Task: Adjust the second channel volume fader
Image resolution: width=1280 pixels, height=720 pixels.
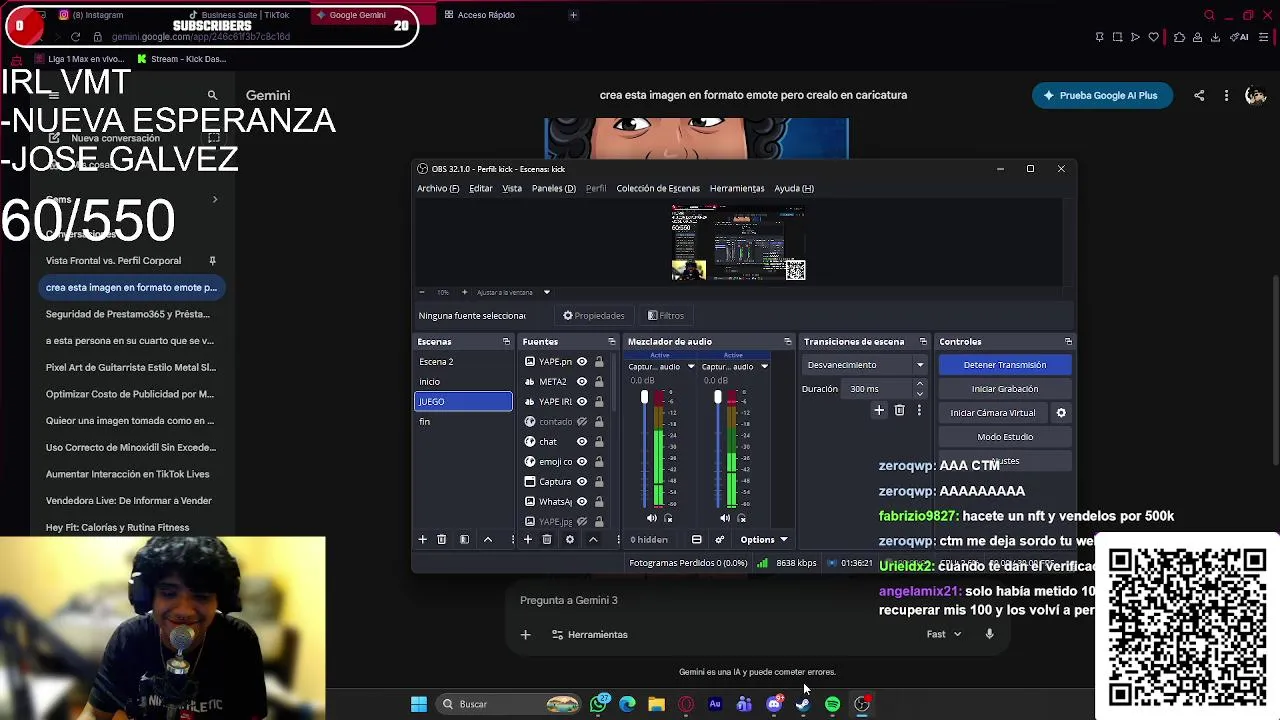Action: tap(717, 398)
